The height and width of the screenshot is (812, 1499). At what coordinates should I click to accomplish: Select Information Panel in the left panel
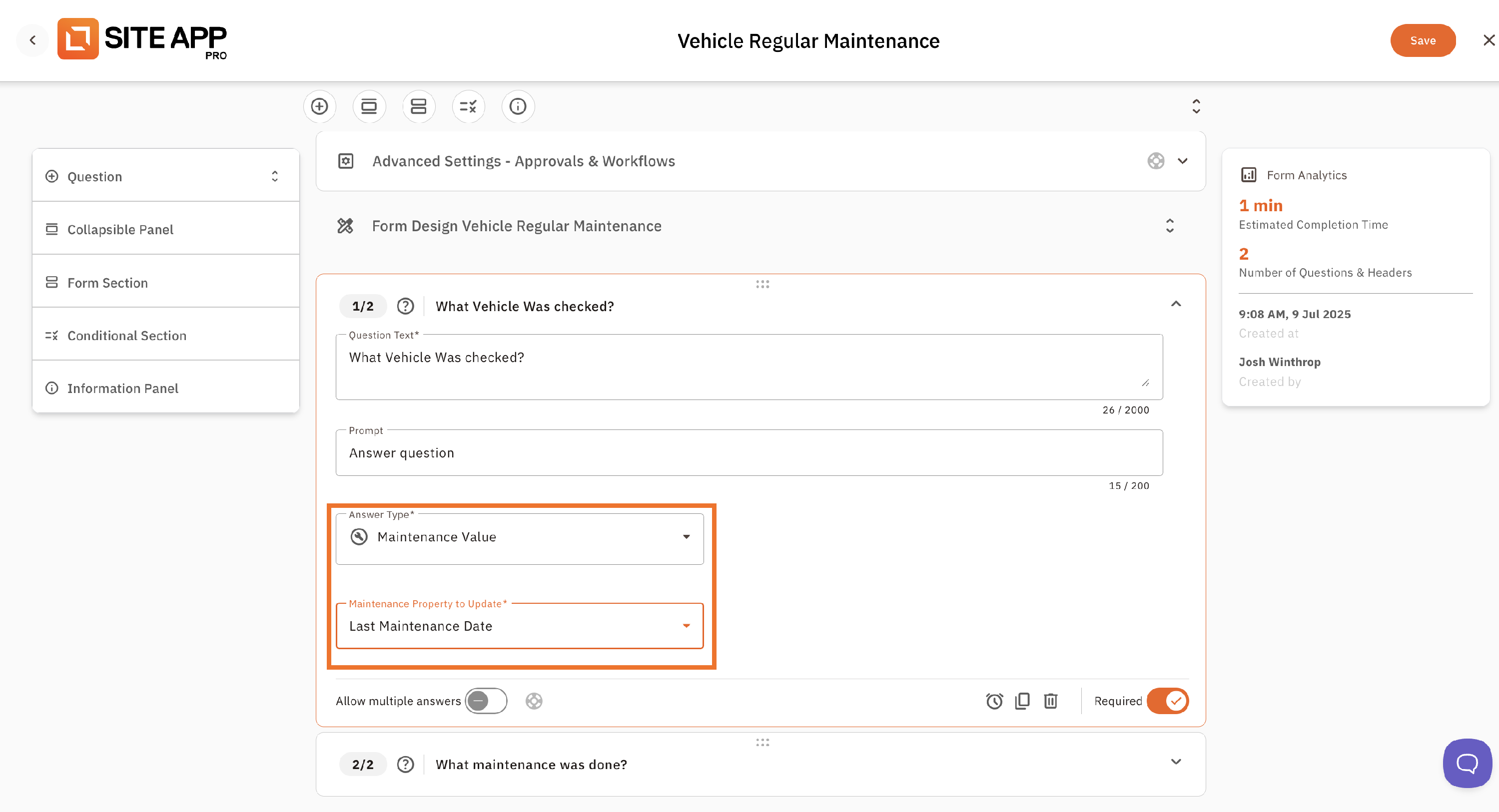point(166,388)
